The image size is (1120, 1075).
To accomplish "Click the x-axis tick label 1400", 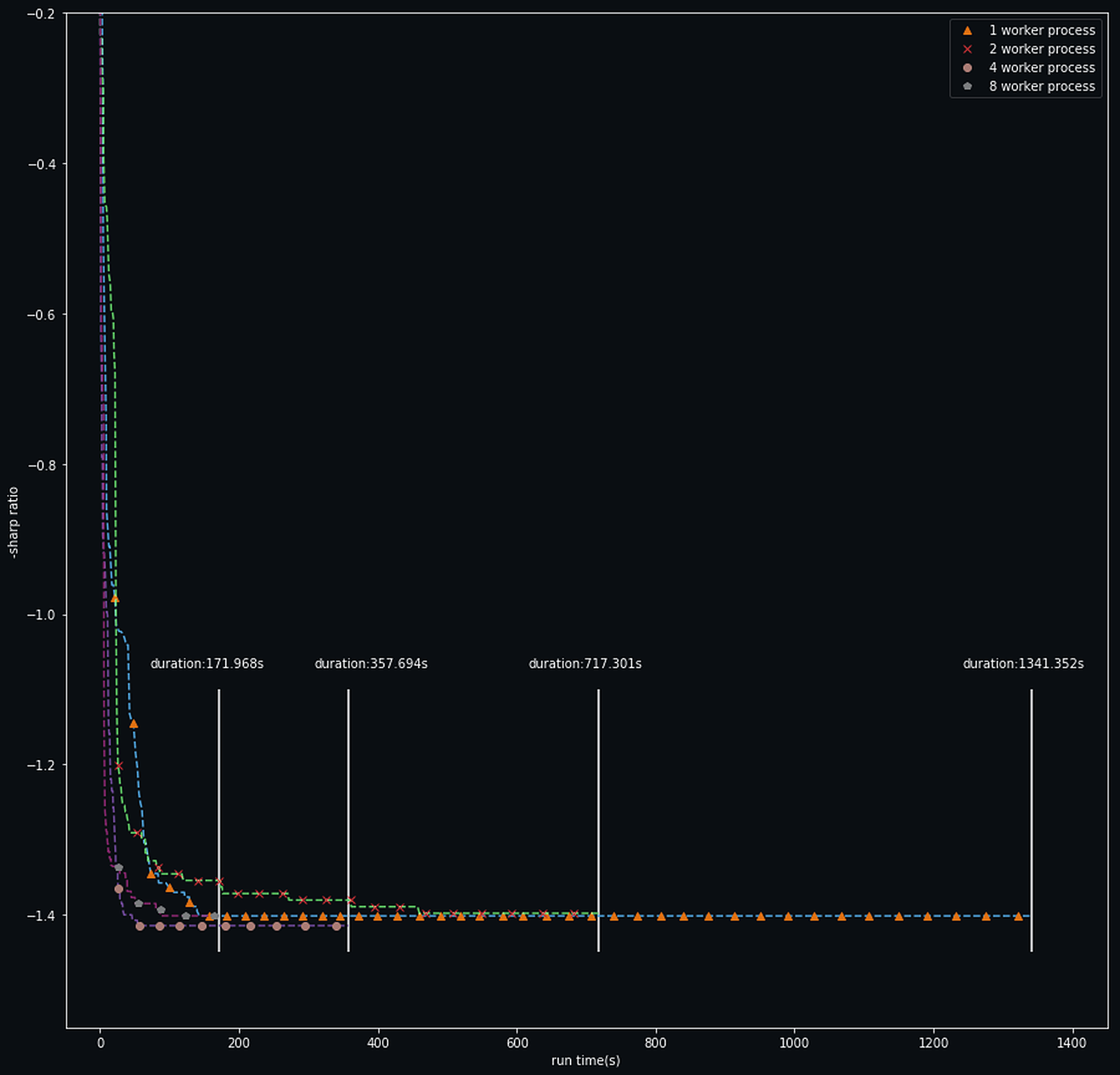I will tap(1071, 1043).
